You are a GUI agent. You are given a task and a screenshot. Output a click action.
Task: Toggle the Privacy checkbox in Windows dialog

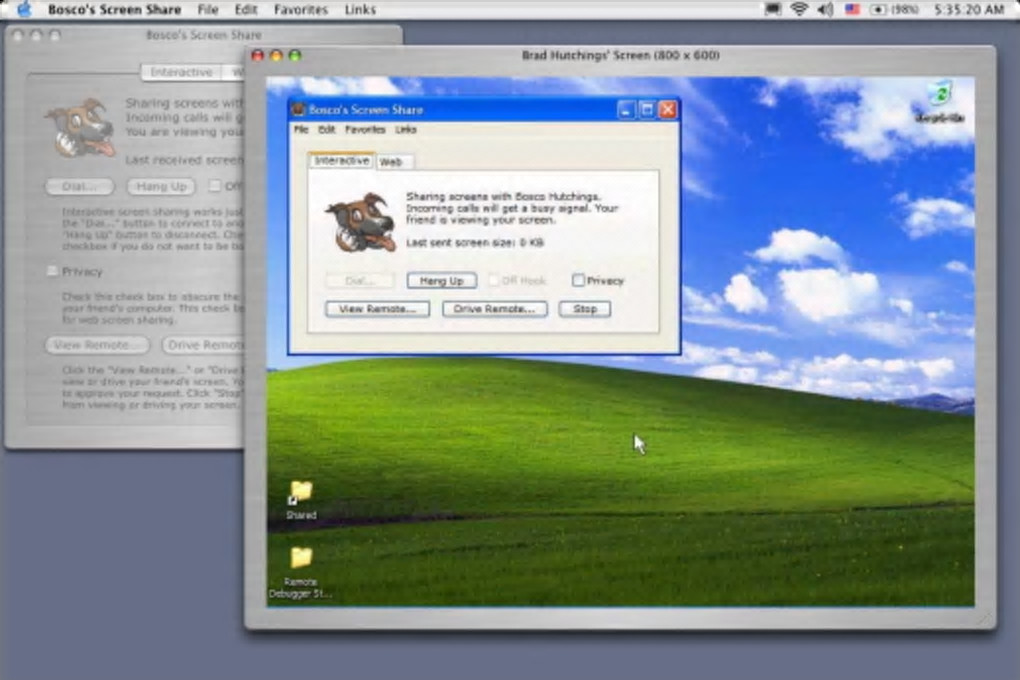pyautogui.click(x=578, y=280)
